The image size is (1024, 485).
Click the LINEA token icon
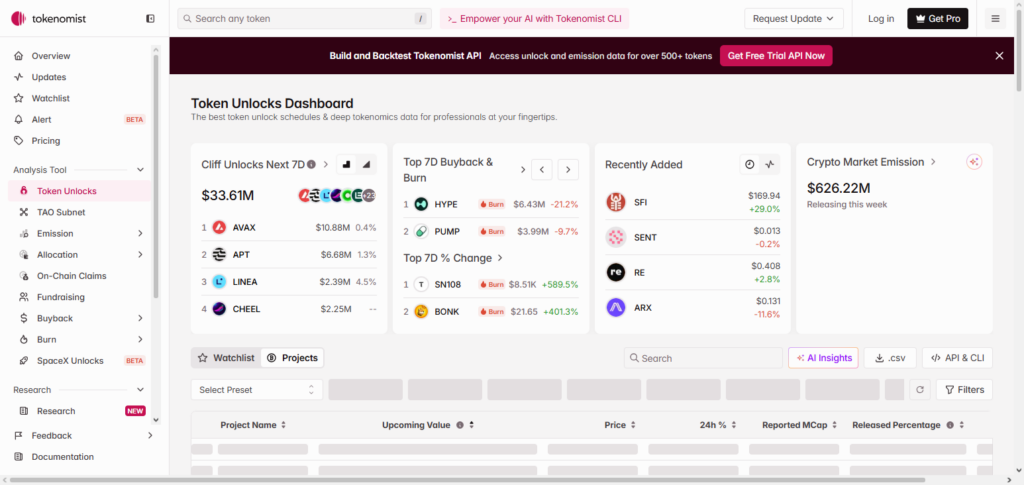(x=219, y=282)
